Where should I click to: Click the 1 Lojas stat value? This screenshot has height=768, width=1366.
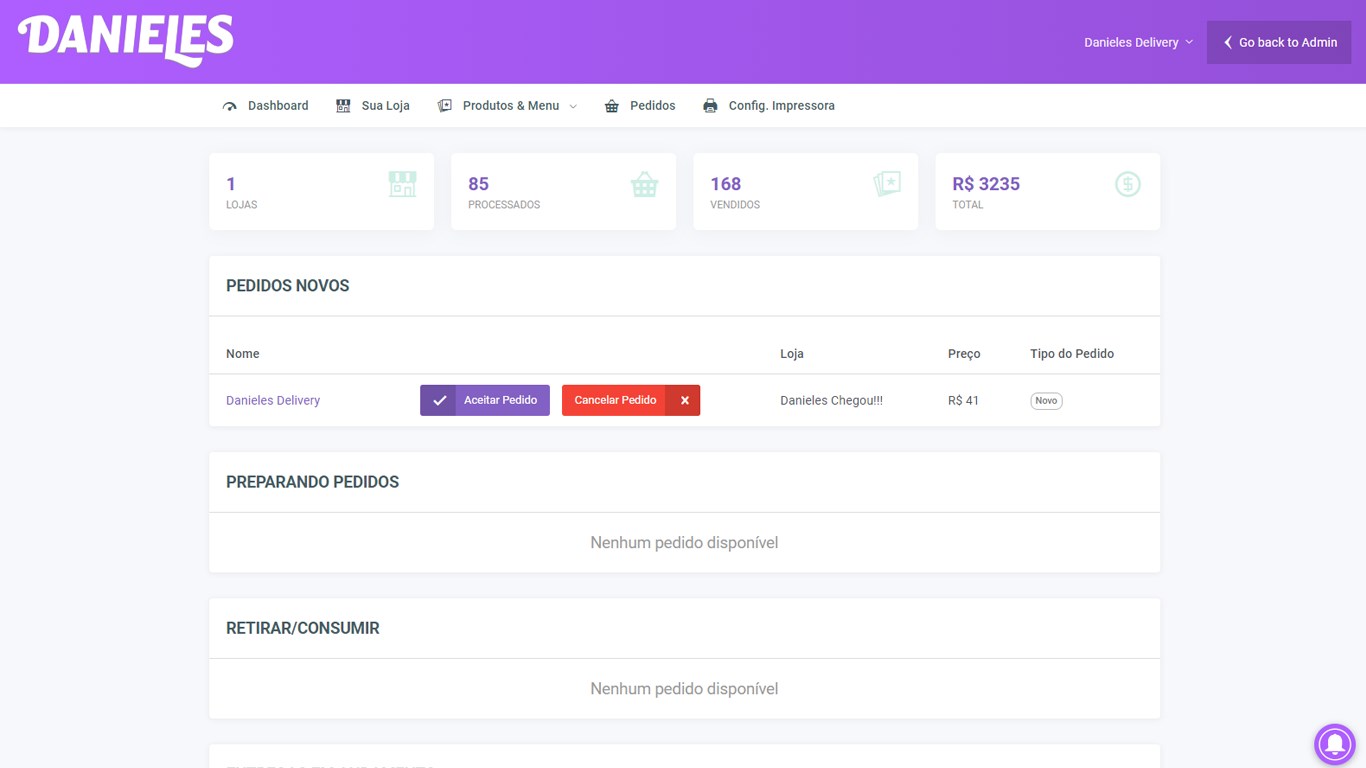tap(231, 184)
